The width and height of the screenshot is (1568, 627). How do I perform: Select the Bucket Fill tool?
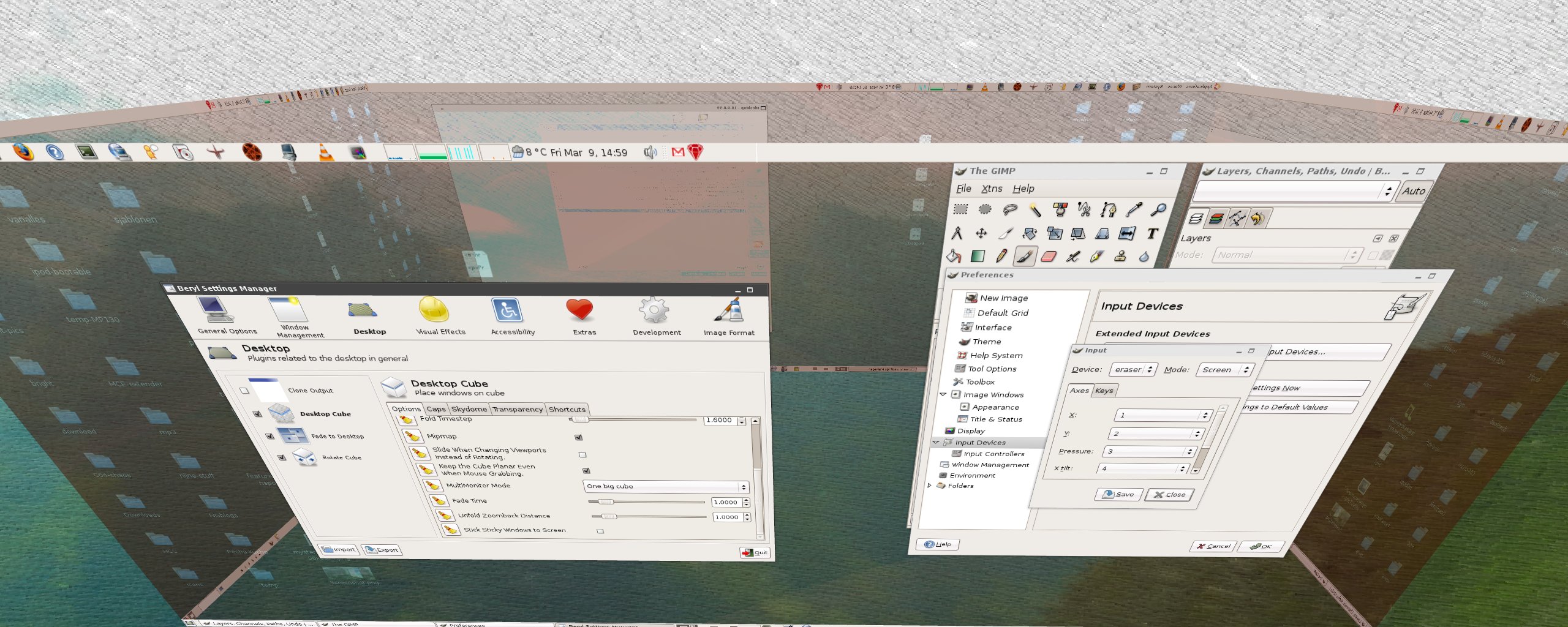(x=954, y=256)
